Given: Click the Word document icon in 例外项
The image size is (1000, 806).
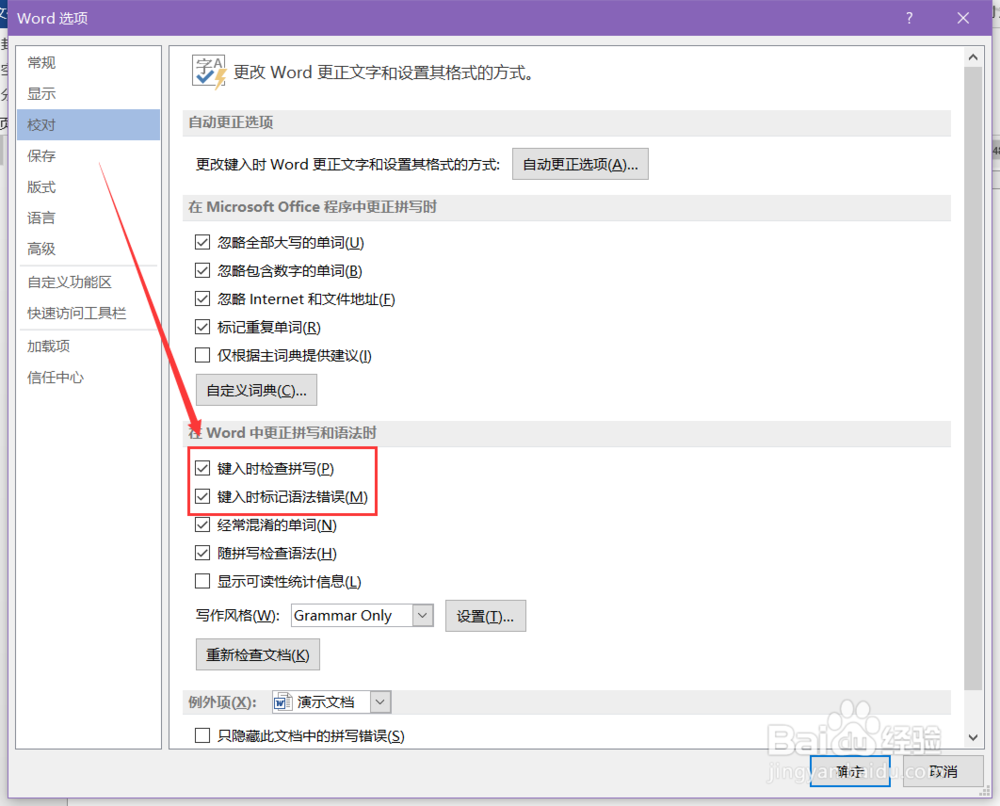Looking at the screenshot, I should click(x=281, y=703).
